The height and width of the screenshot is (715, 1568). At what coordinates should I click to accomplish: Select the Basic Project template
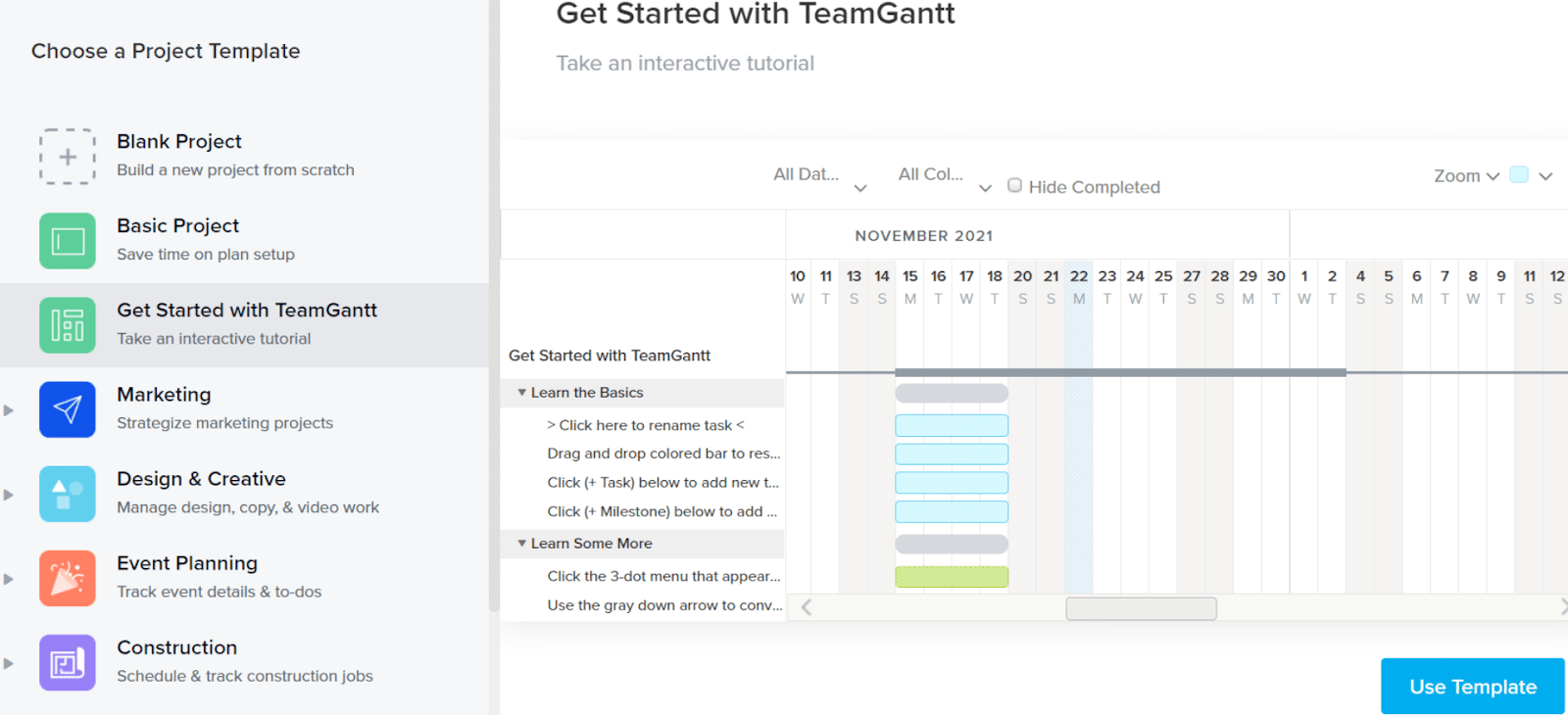244,241
